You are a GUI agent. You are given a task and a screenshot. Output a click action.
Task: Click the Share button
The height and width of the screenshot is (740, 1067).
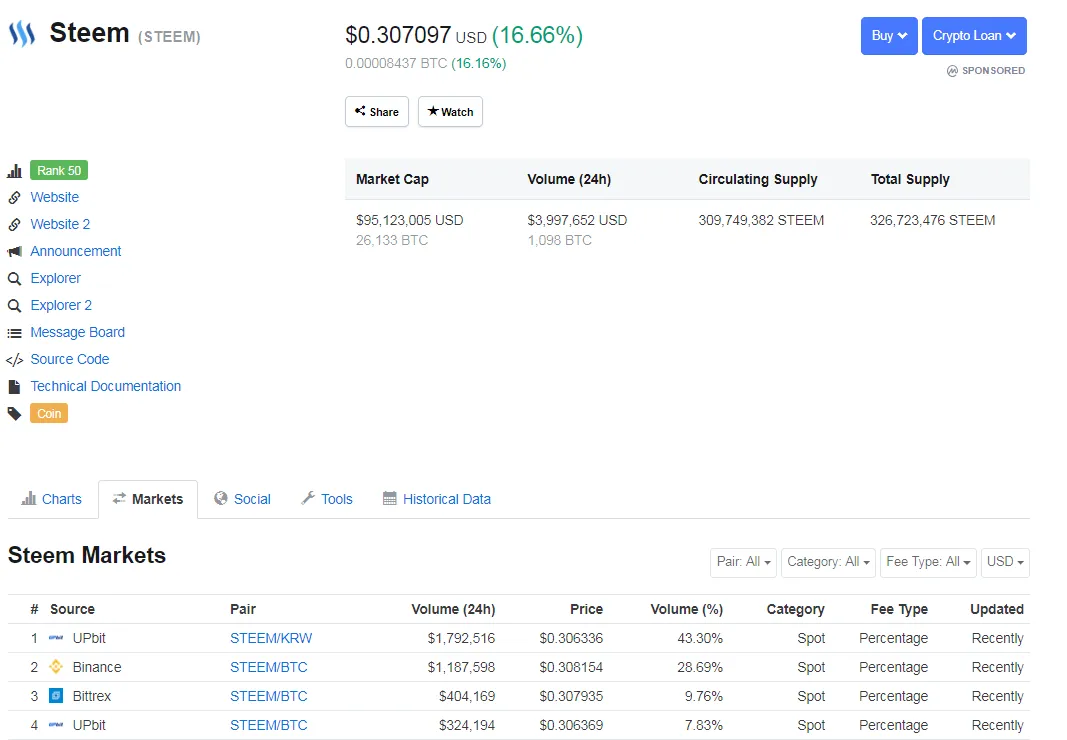(x=377, y=112)
